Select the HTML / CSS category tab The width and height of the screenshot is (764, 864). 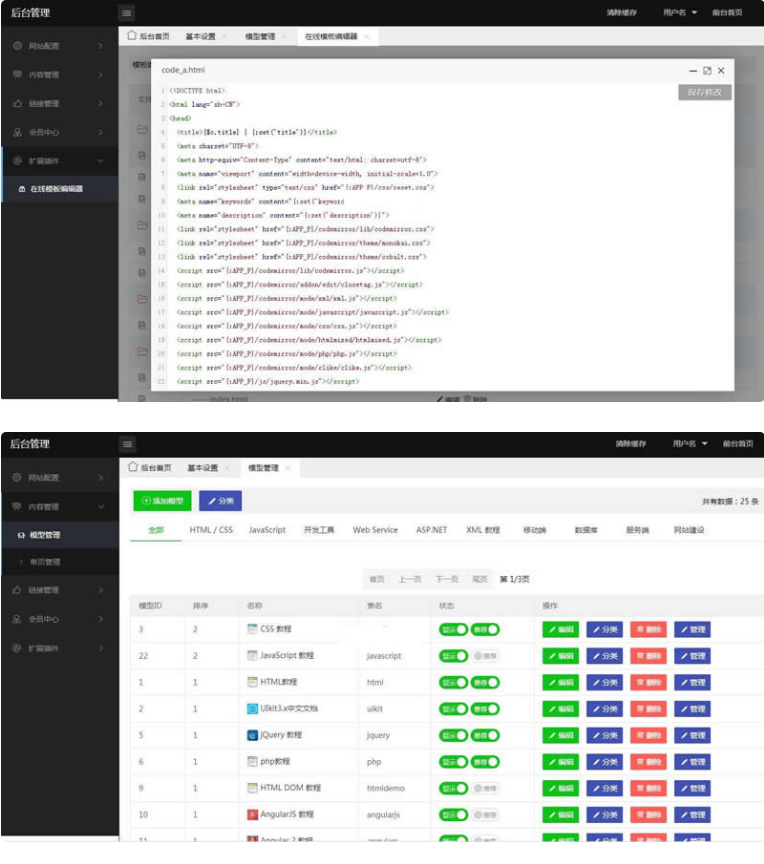pyautogui.click(x=211, y=530)
